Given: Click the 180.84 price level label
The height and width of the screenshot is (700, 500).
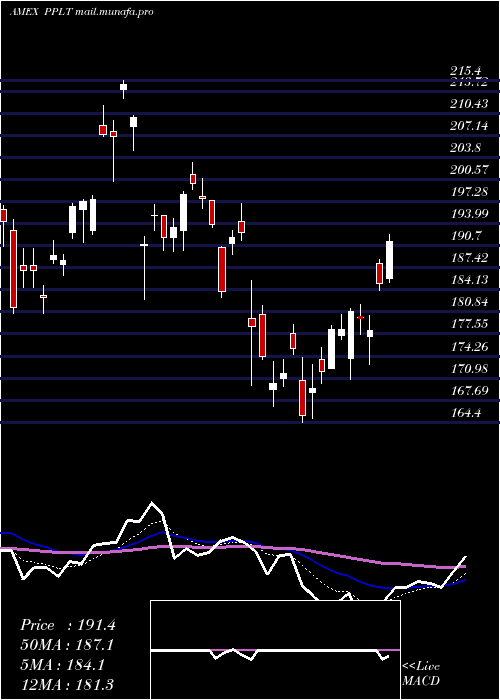Looking at the screenshot, I should (469, 302).
